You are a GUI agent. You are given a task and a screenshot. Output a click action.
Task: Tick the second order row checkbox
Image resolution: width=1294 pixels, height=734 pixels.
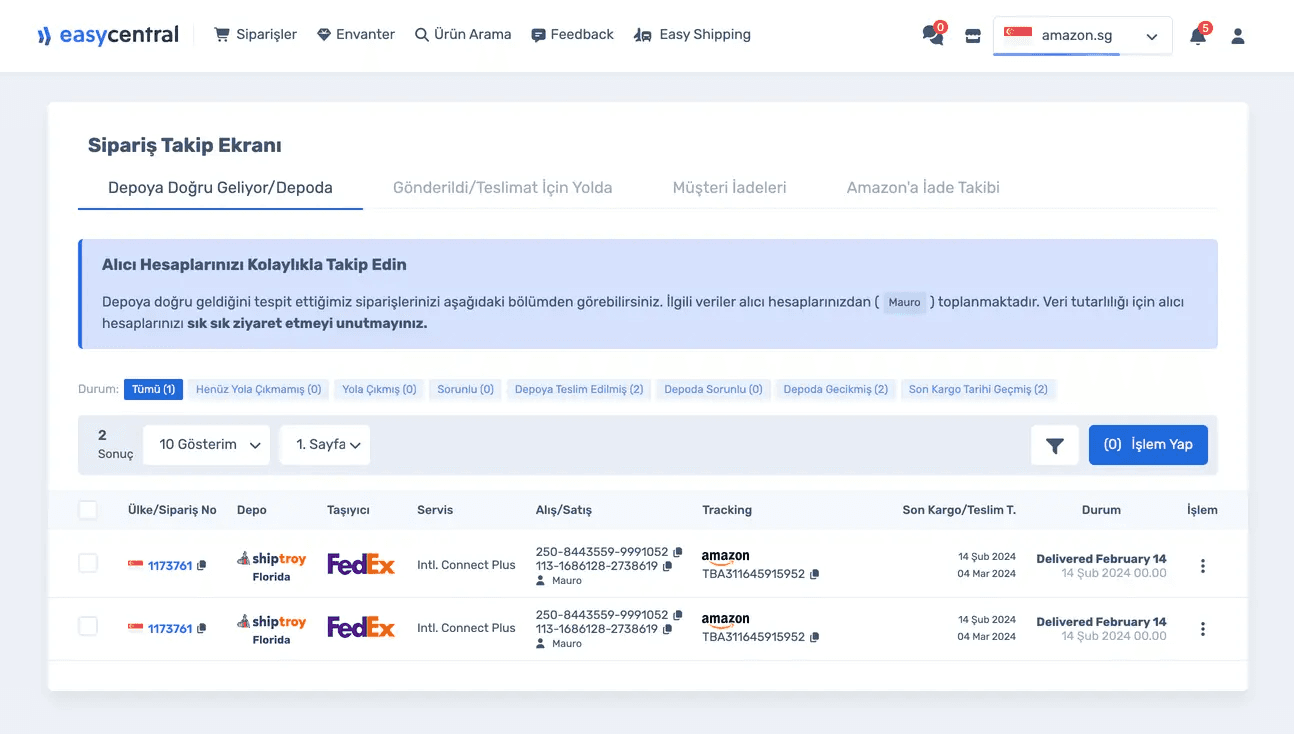88,626
